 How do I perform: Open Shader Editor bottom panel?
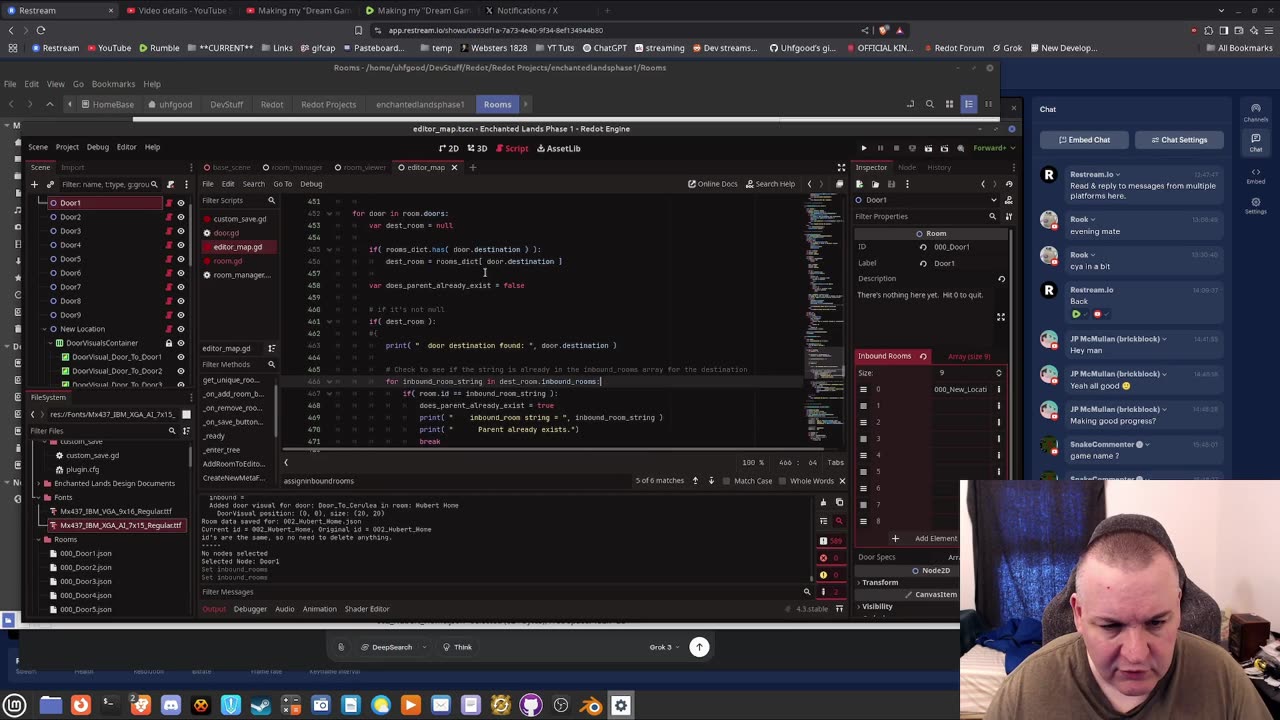(367, 609)
